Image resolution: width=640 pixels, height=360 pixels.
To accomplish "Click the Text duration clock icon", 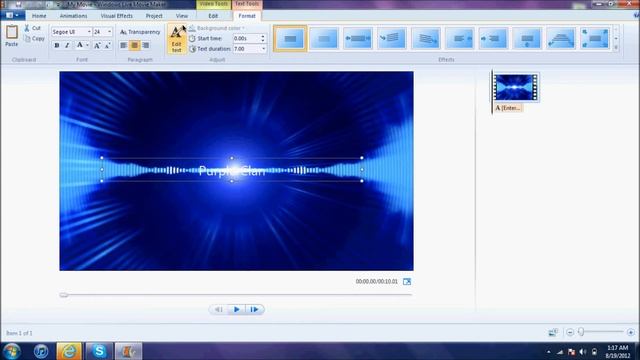I will 192,49.
